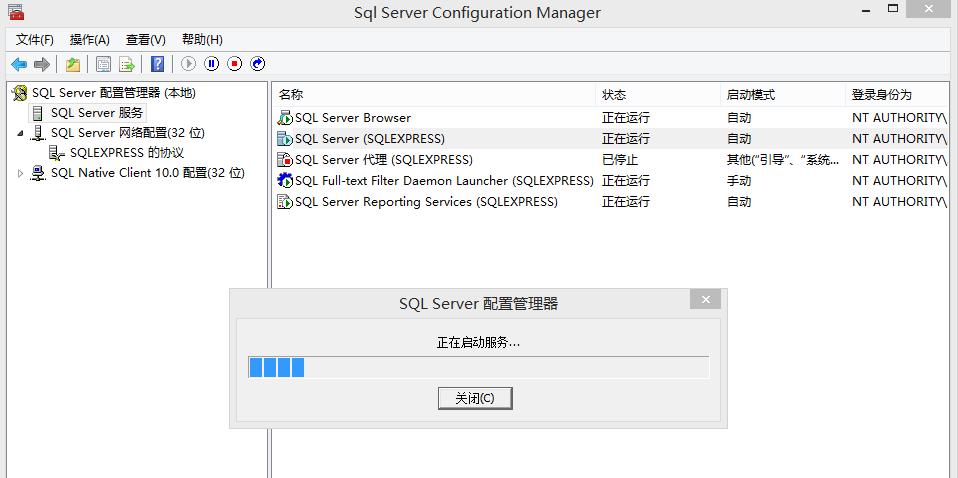This screenshot has height=478, width=958.
Task: Minimize the Configuration Manager window
Action: click(865, 9)
